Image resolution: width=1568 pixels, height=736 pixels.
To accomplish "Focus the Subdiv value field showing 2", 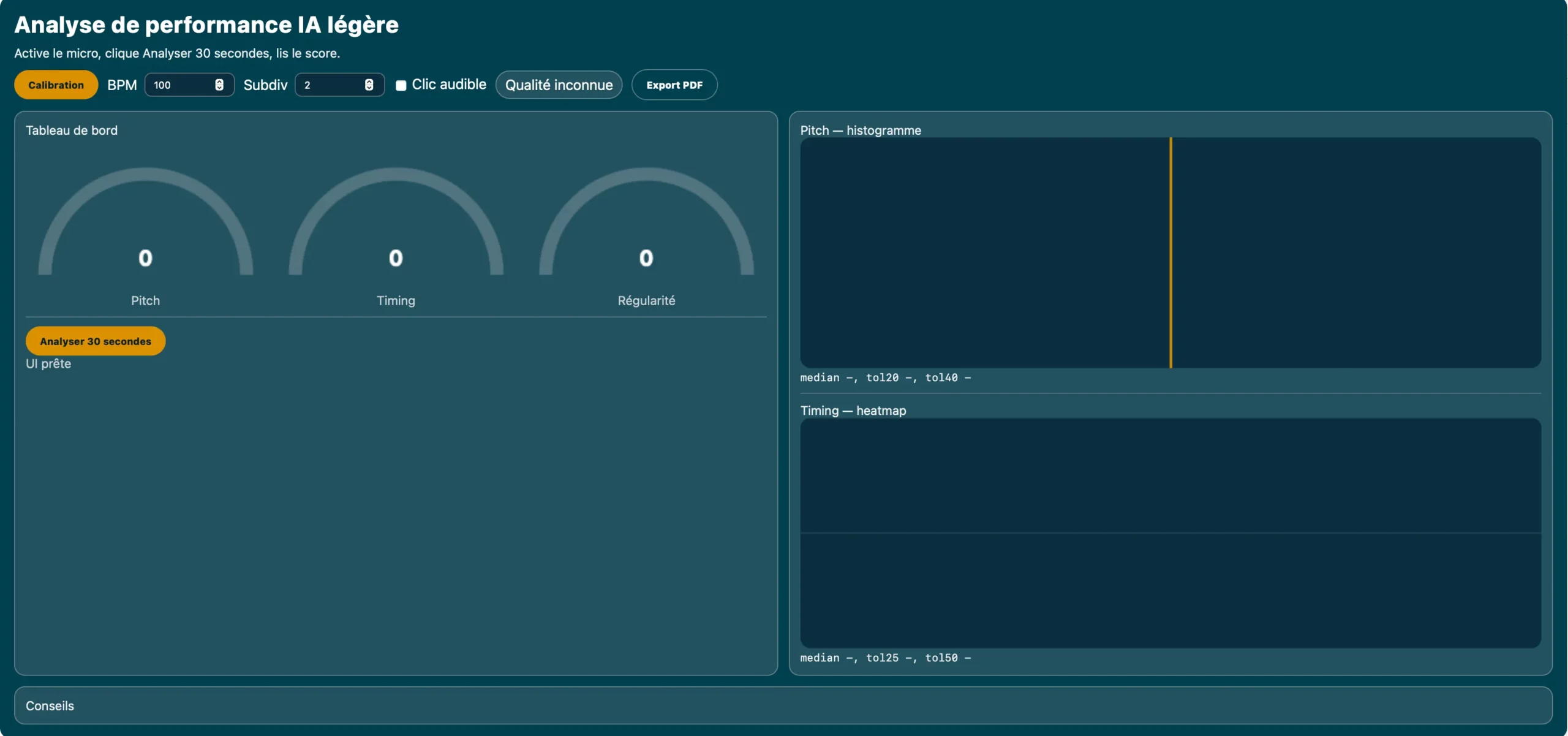I will click(330, 85).
